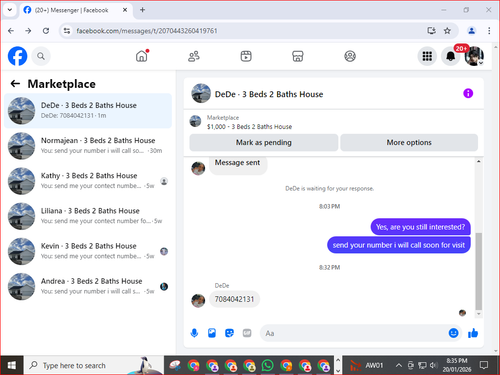Click the $1,000 - 3 Beds 2 Baths House listing

pyautogui.click(x=249, y=127)
